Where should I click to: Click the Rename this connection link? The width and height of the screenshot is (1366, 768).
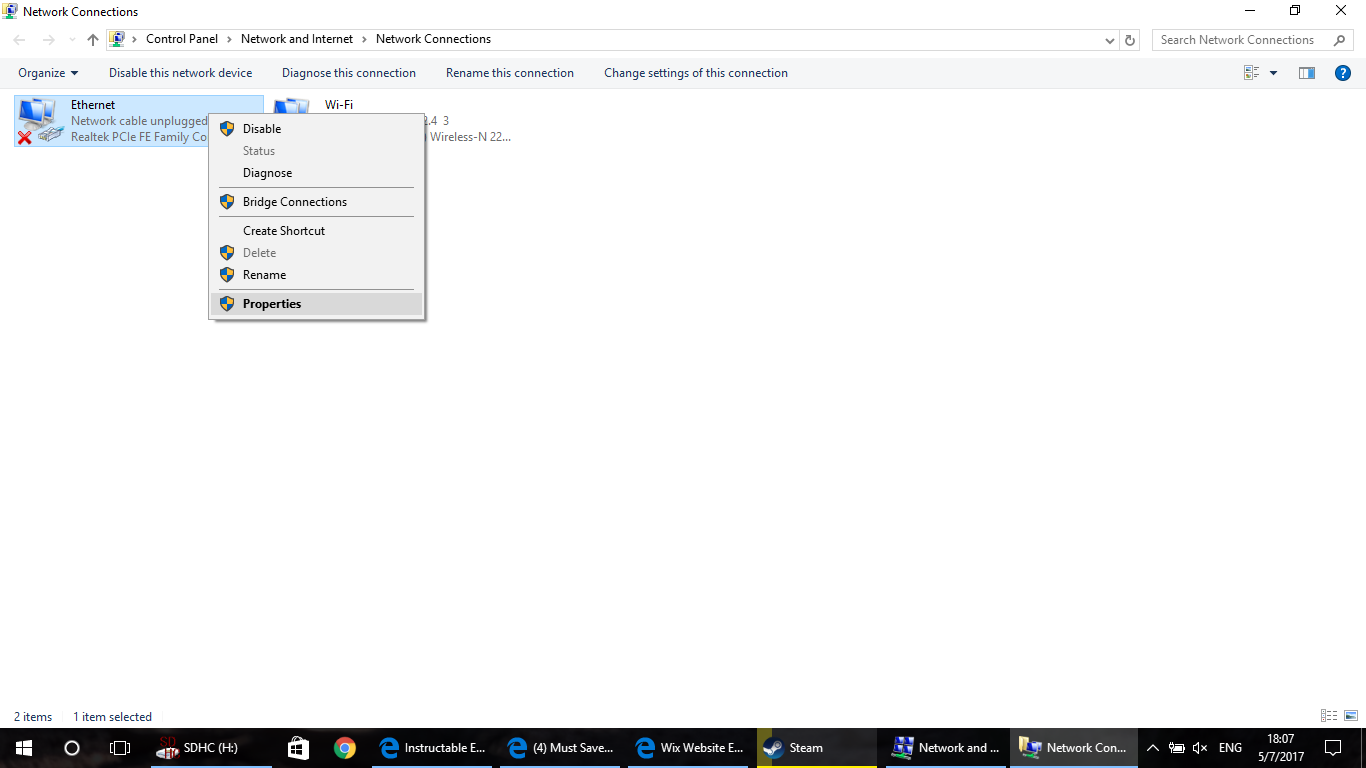[x=508, y=72]
